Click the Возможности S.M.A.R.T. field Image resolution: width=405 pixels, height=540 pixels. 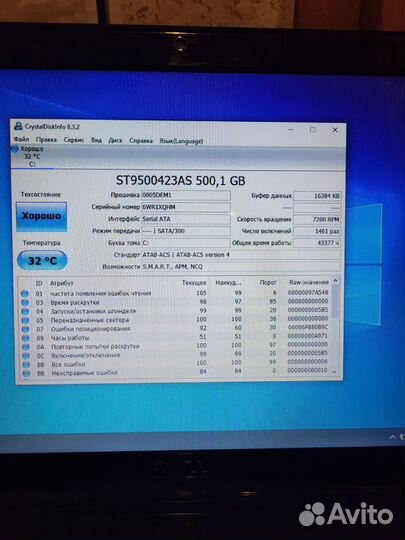241,267
